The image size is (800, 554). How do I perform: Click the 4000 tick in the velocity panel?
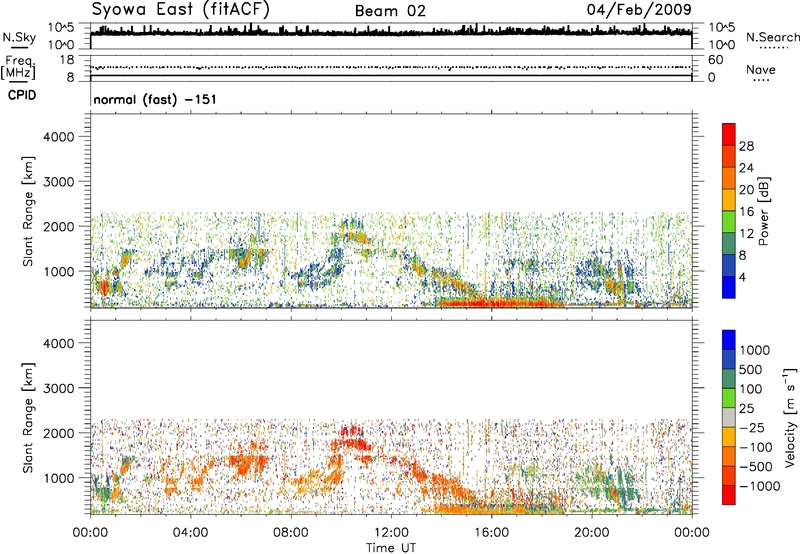tap(59, 343)
